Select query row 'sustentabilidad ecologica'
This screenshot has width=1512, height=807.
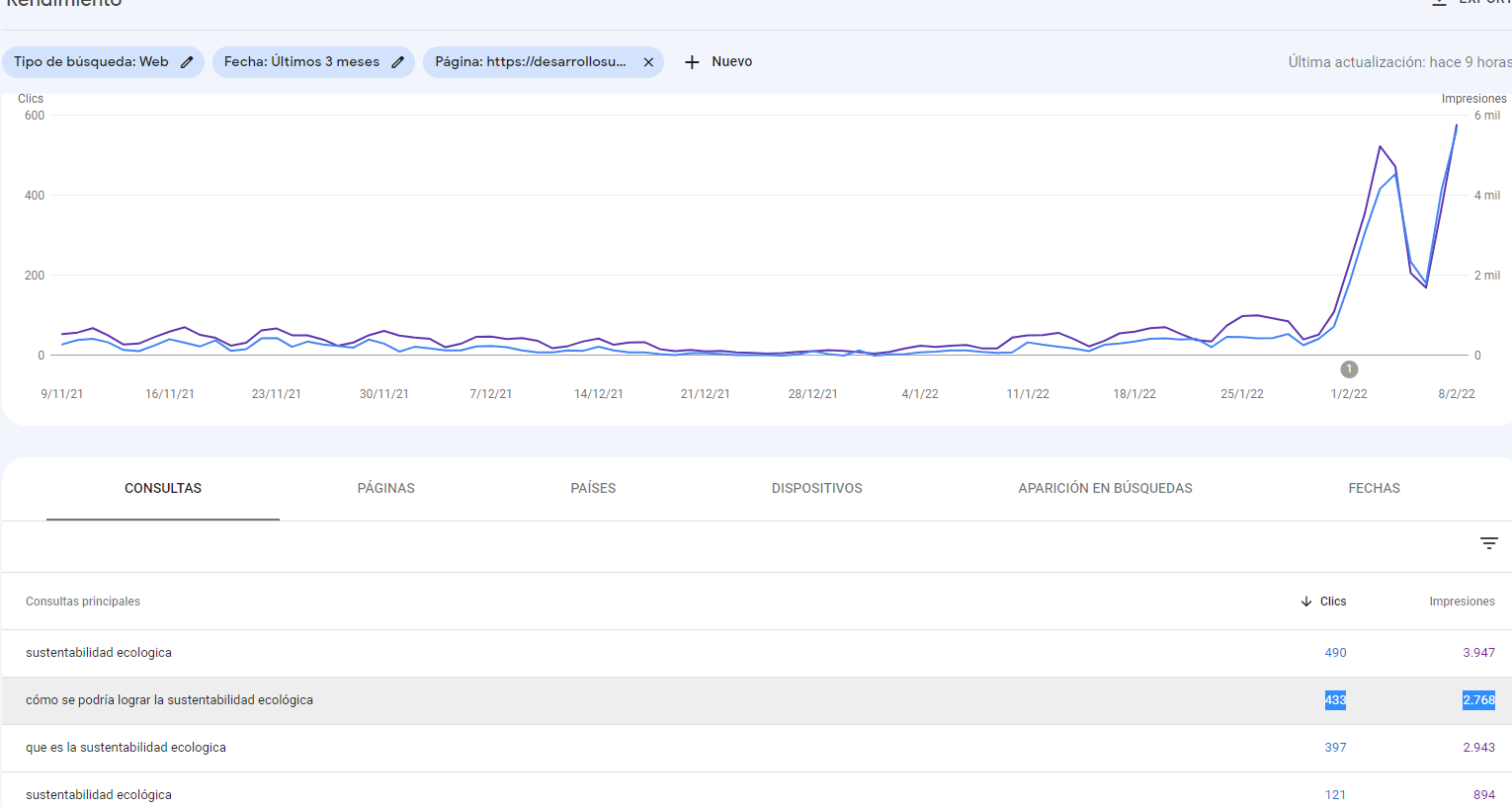[99, 653]
